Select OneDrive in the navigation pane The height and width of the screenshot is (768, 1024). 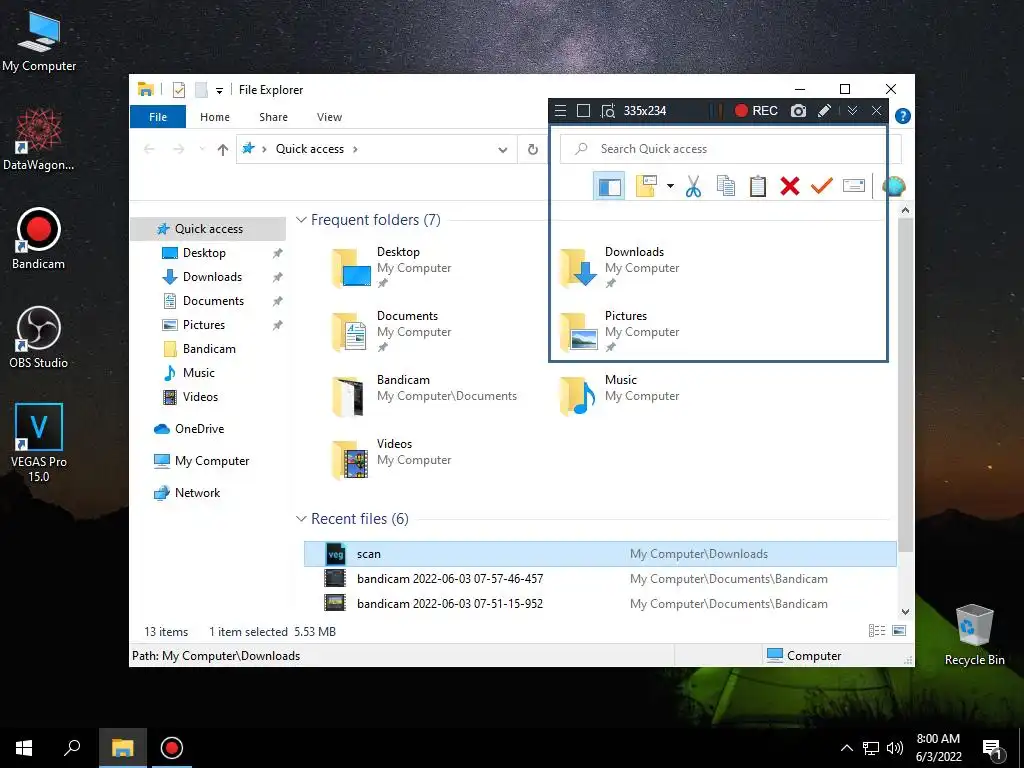coord(199,429)
